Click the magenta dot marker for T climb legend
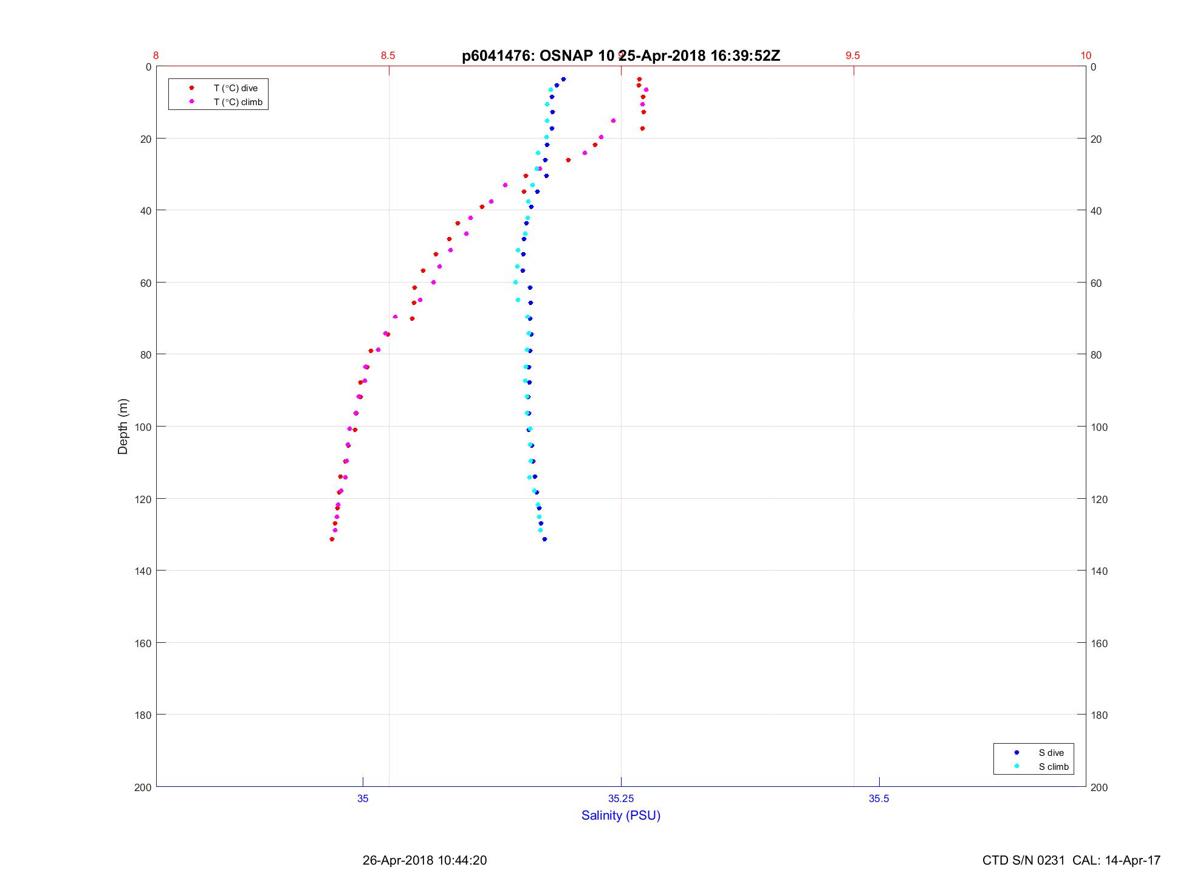This screenshot has width=1200, height=885. tap(191, 102)
